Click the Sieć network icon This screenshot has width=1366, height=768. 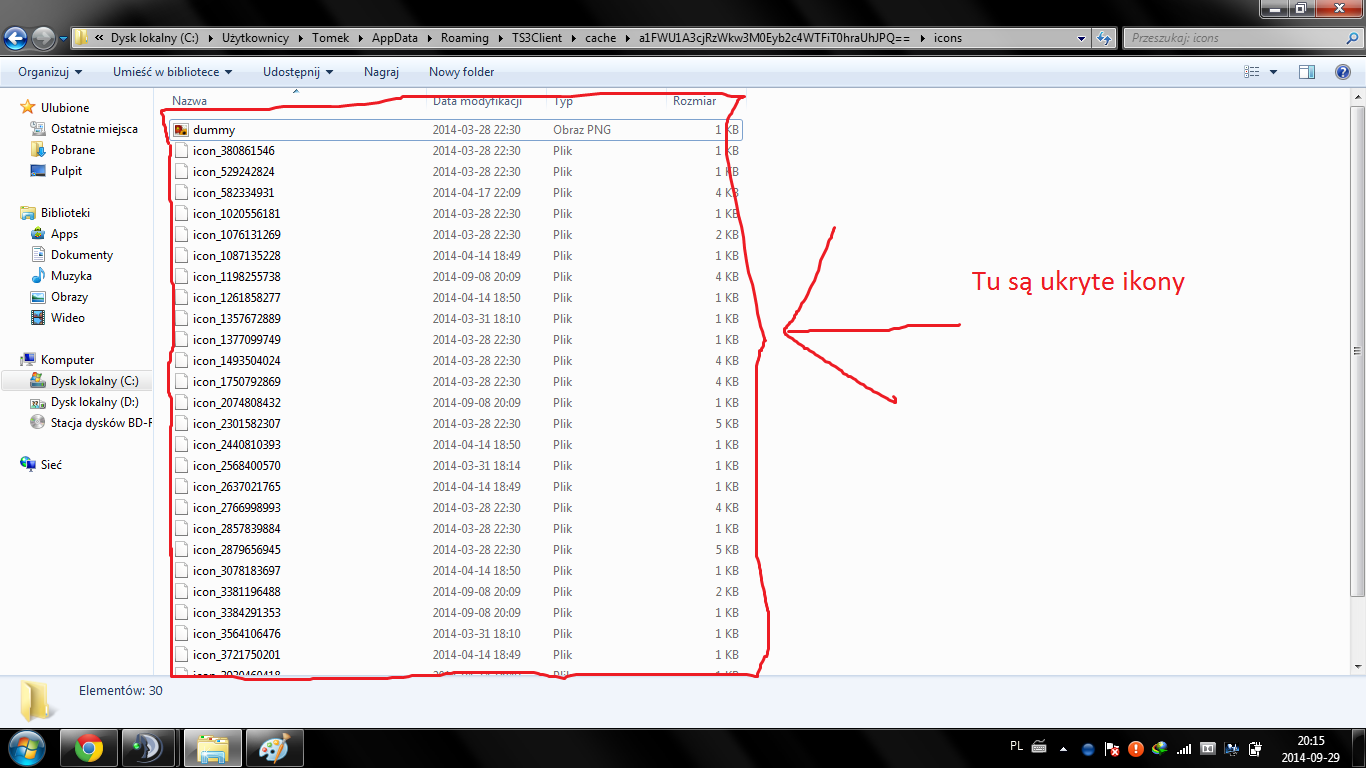[28, 465]
